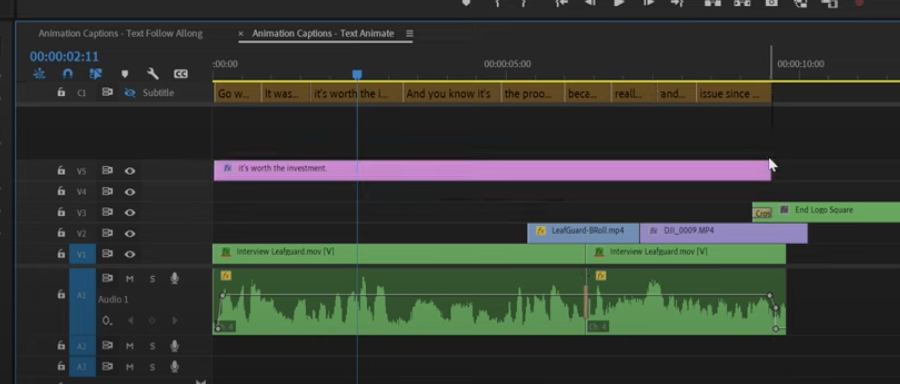Image resolution: width=900 pixels, height=384 pixels.
Task: Hide V5 track output eye
Action: click(x=130, y=170)
